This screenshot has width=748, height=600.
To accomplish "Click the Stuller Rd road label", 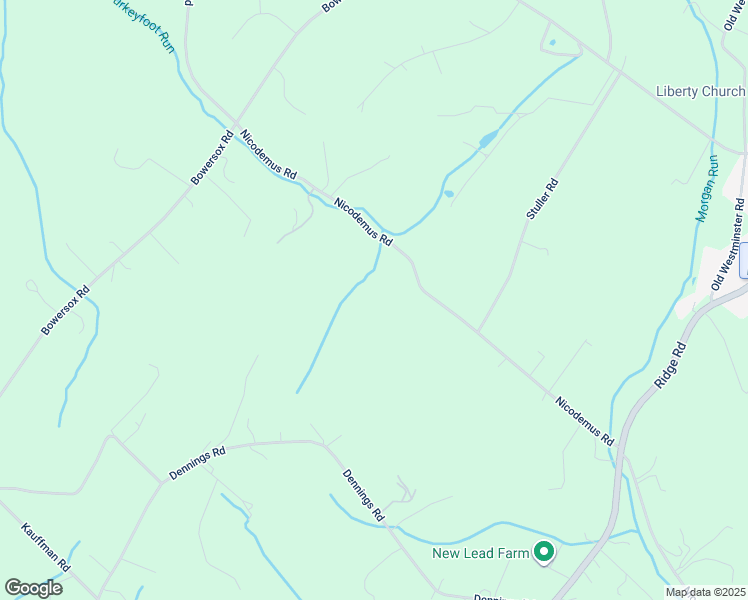I will [542, 199].
